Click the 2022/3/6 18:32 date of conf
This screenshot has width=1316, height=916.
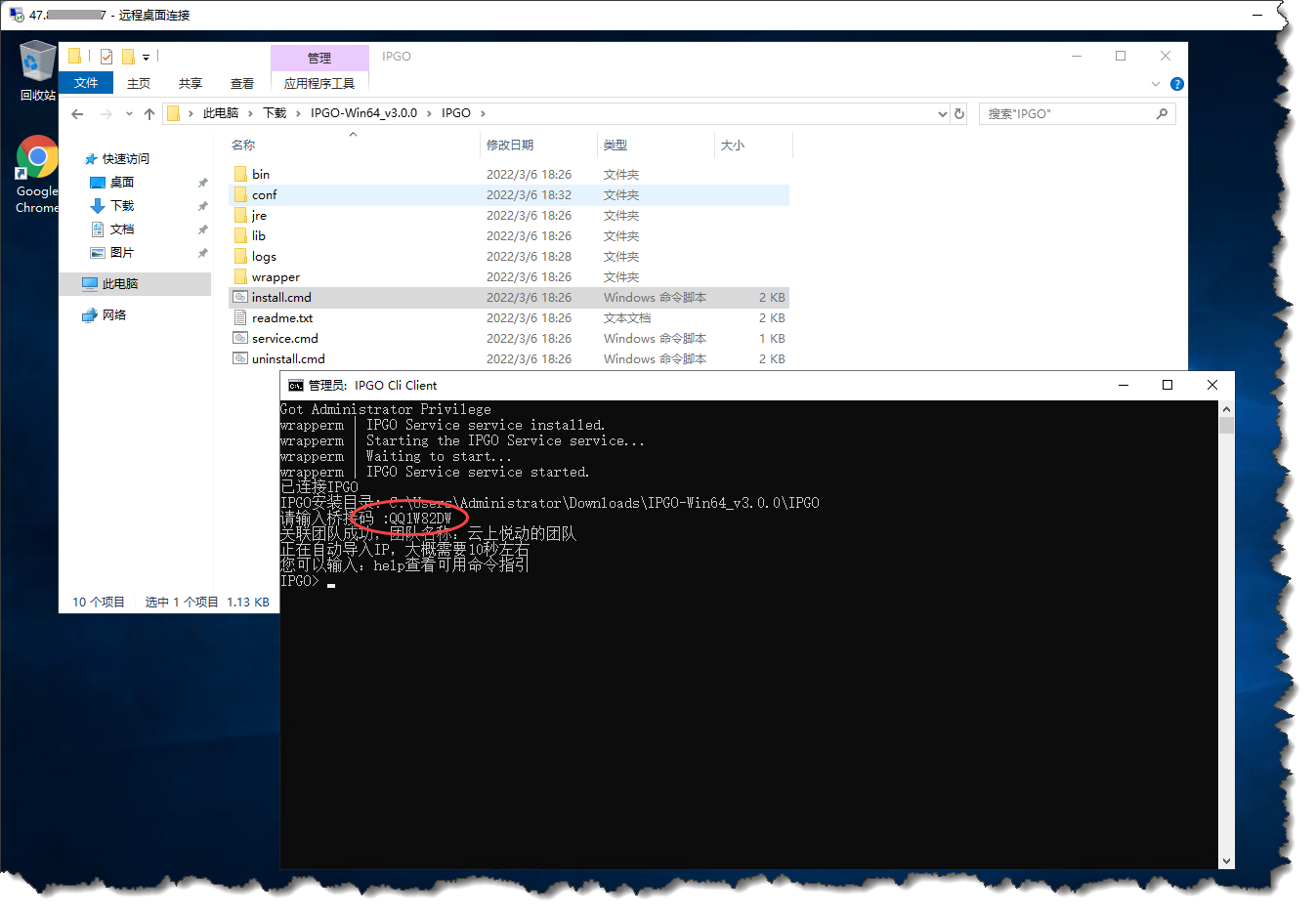[529, 195]
